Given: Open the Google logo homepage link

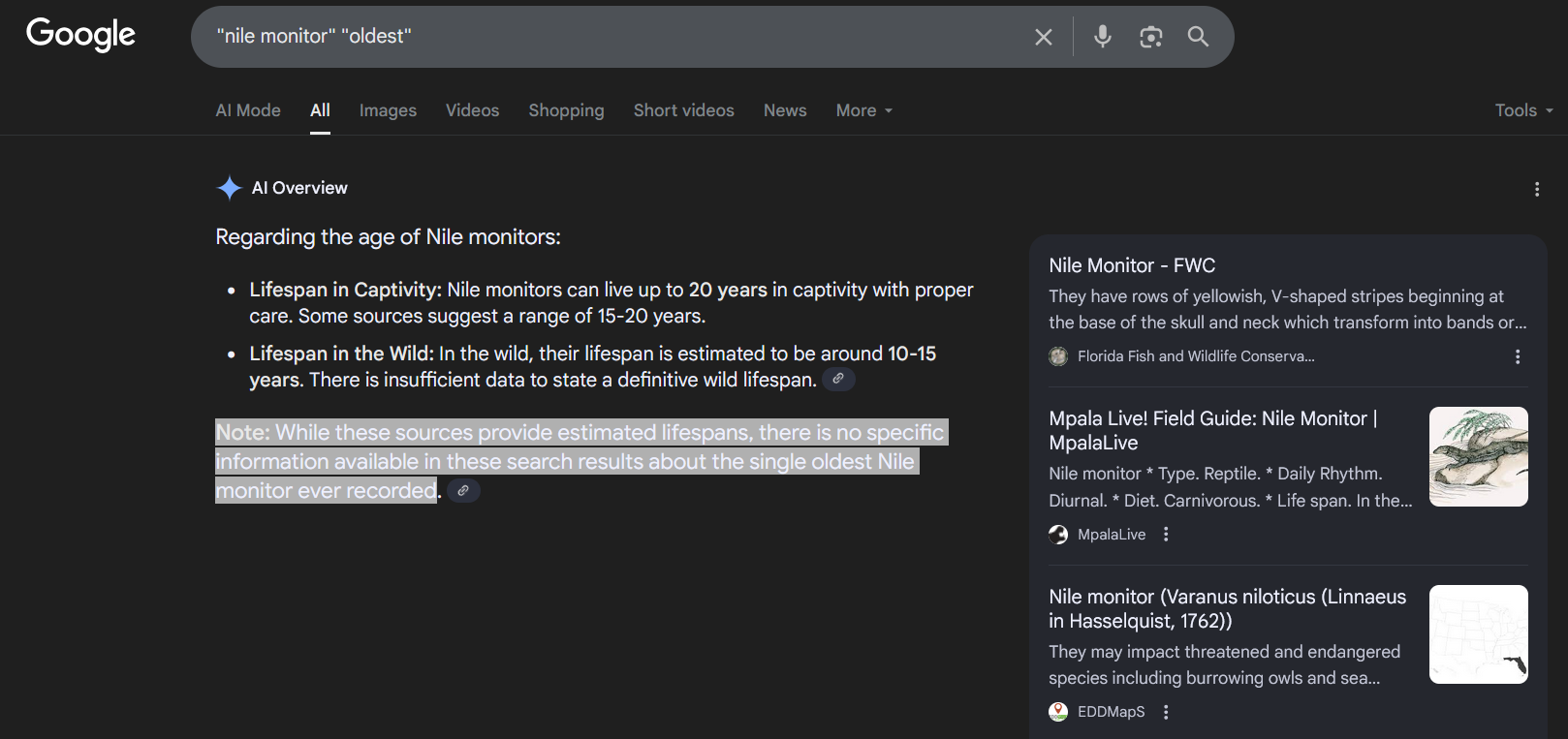Looking at the screenshot, I should [80, 35].
